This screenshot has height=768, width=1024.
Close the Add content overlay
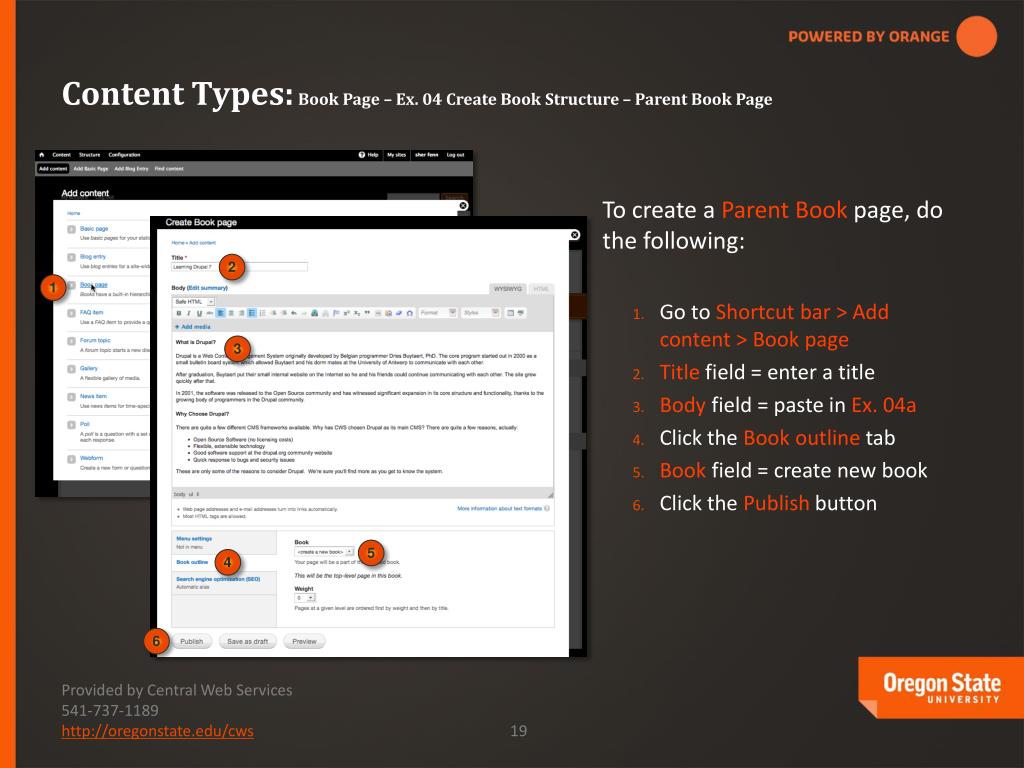click(x=463, y=206)
